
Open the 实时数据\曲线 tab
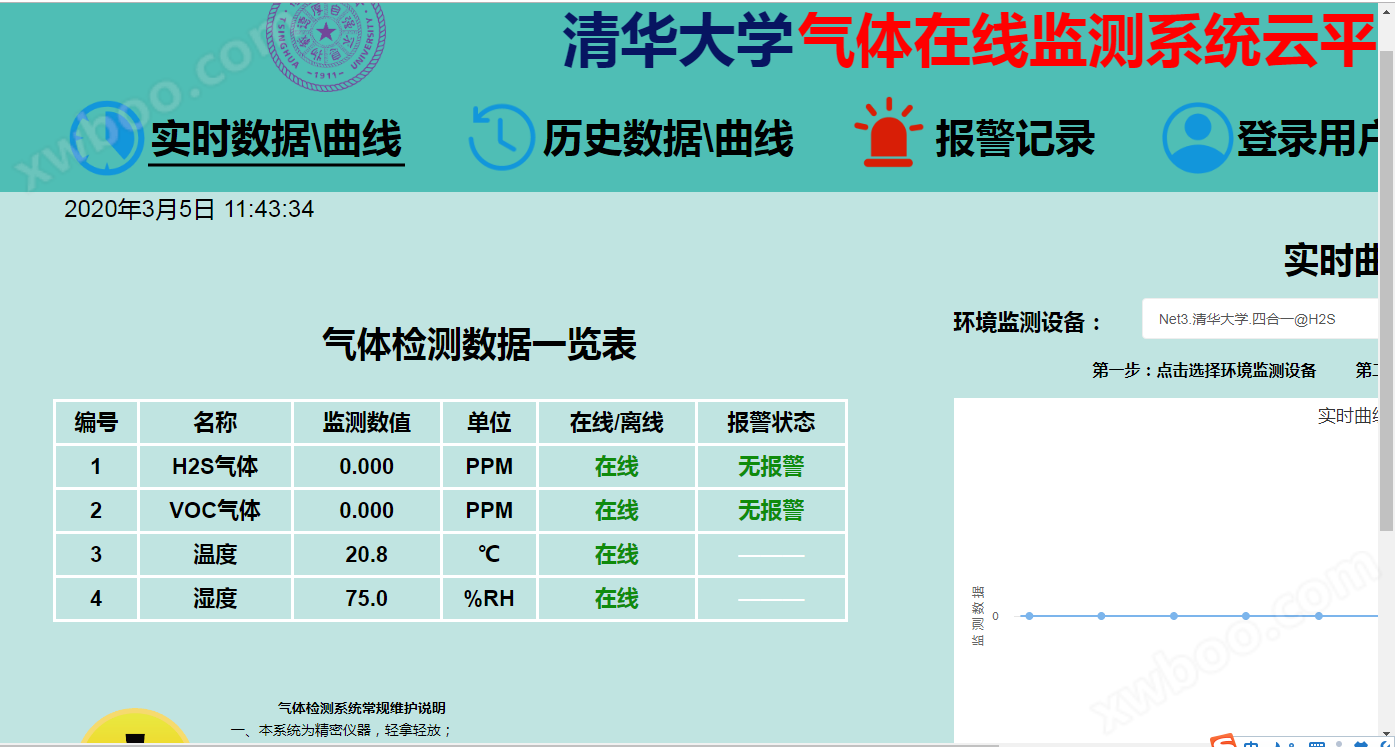[x=277, y=139]
